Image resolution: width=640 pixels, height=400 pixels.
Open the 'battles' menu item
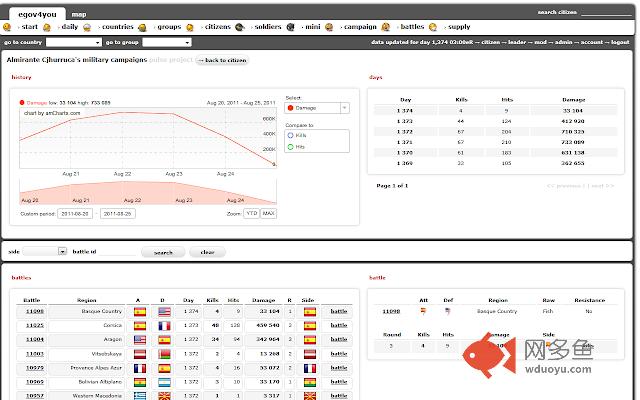tap(412, 27)
